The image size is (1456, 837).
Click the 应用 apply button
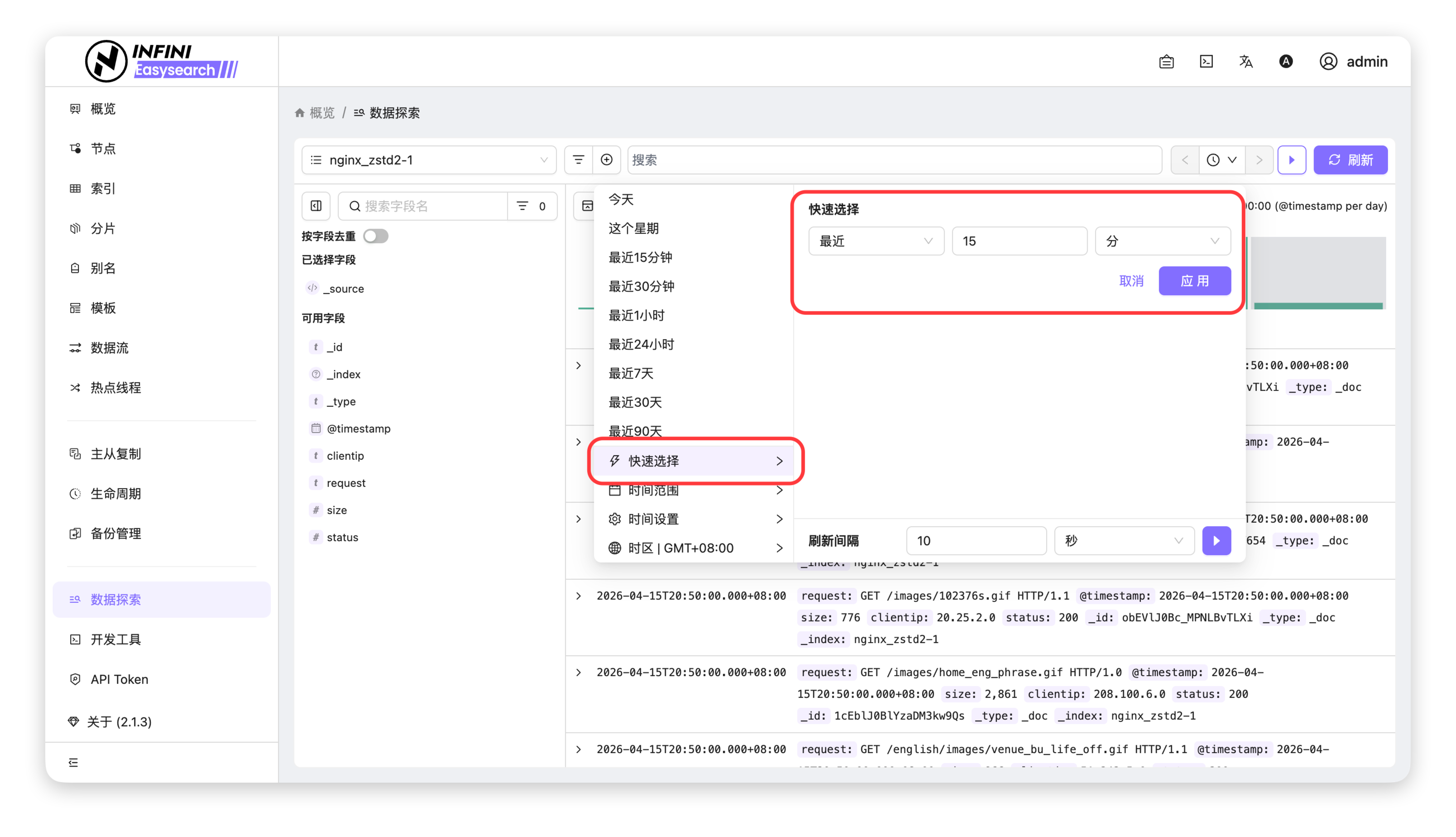1195,280
